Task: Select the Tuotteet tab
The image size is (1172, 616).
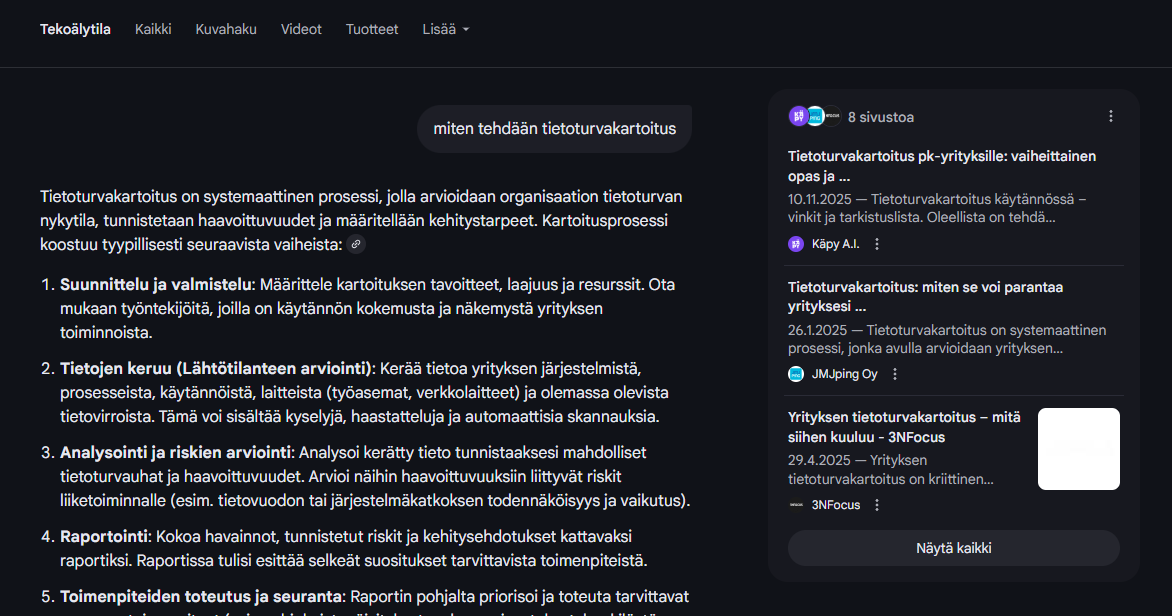Action: (372, 29)
